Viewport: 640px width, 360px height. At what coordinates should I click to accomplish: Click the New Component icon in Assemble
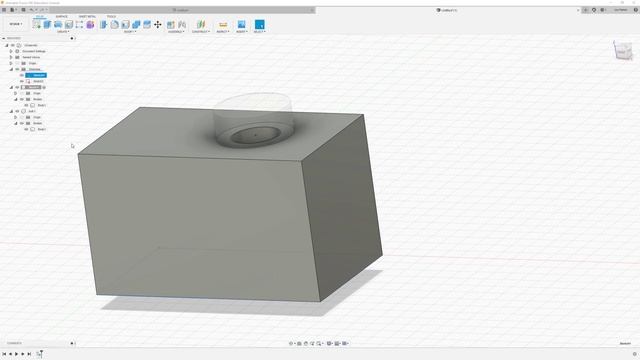tap(171, 24)
